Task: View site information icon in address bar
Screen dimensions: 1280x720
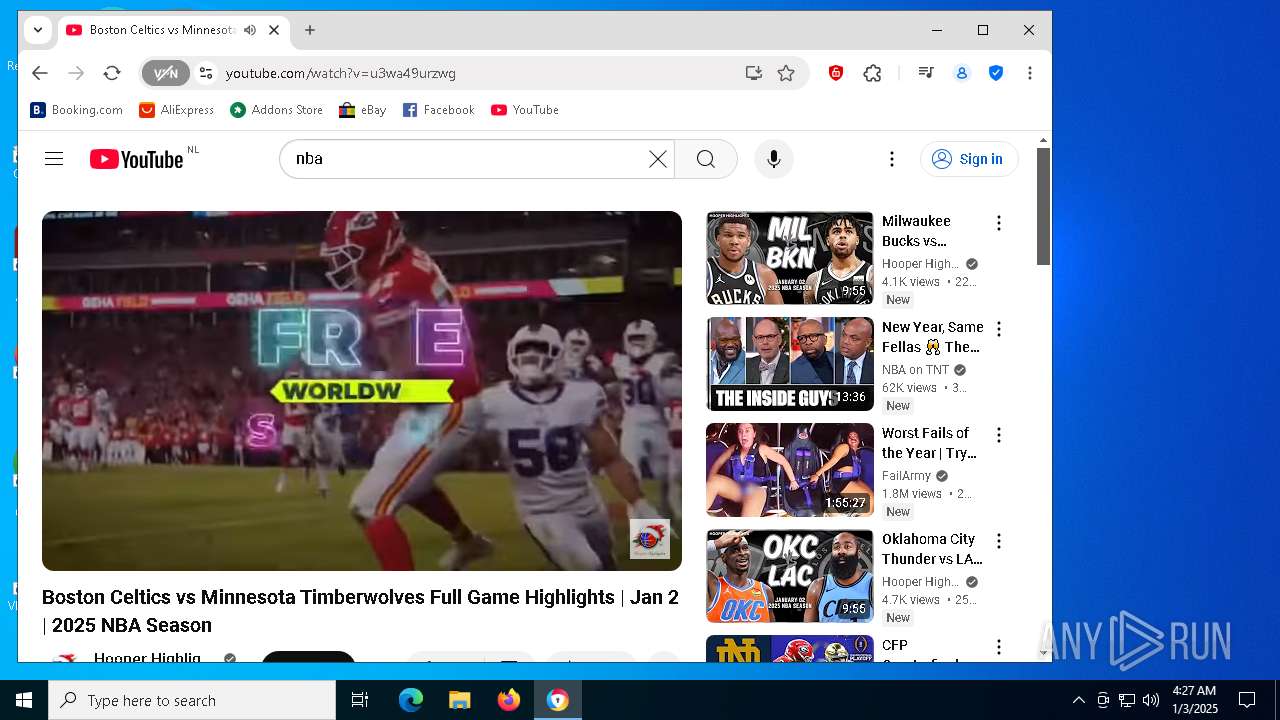Action: 206,73
